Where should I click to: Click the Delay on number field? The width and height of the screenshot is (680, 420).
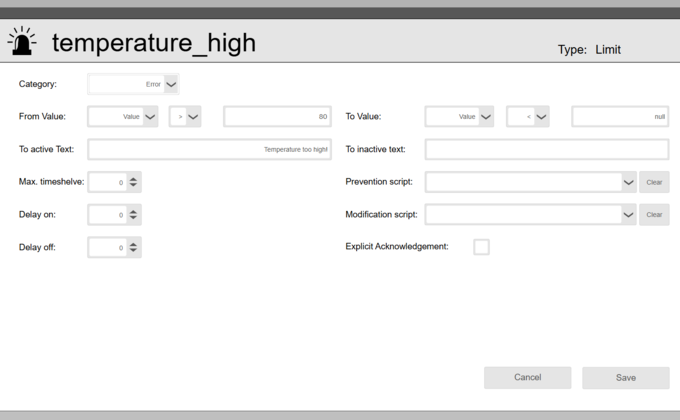click(x=108, y=215)
